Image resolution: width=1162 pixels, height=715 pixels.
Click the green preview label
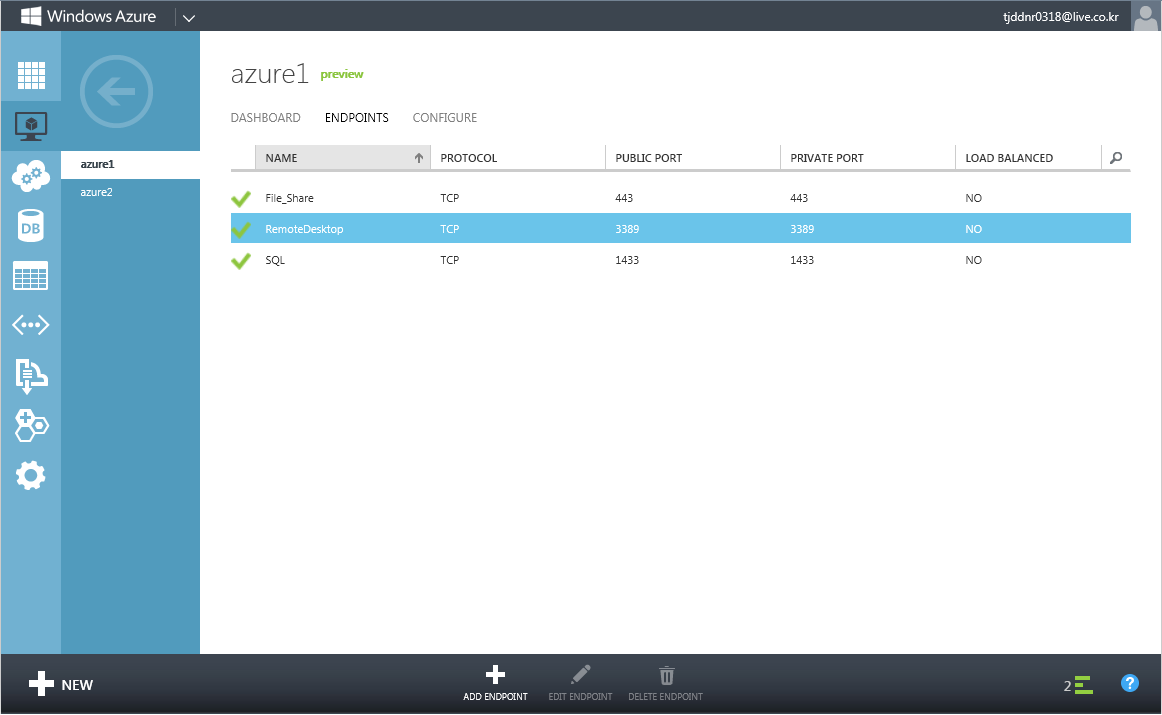pyautogui.click(x=342, y=74)
